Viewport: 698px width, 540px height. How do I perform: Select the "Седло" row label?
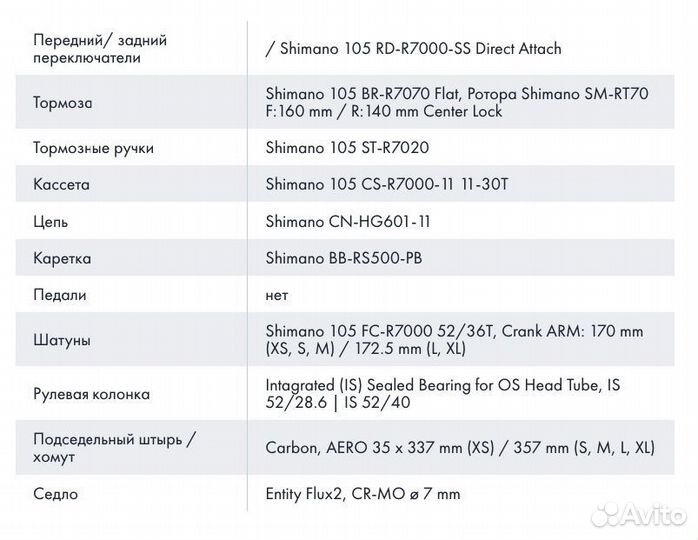[x=56, y=494]
